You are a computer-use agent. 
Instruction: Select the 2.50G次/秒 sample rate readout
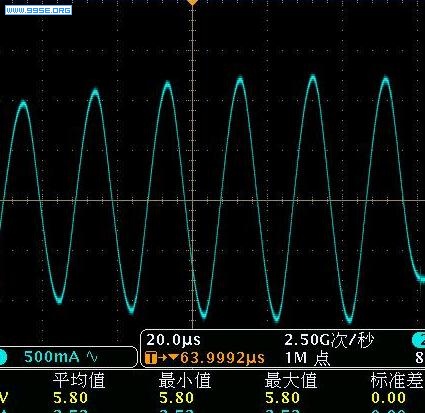coord(329,340)
